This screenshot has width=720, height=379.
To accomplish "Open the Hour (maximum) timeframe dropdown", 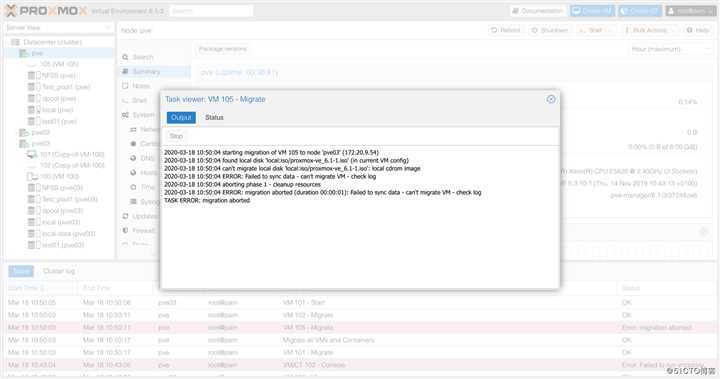I will pos(670,49).
